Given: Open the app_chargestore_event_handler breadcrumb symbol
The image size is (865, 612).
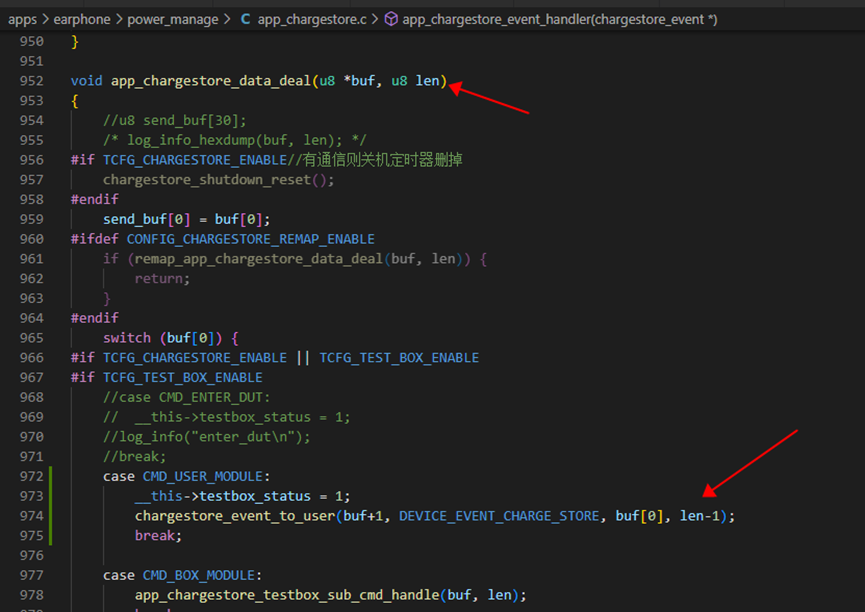Looking at the screenshot, I should [560, 20].
